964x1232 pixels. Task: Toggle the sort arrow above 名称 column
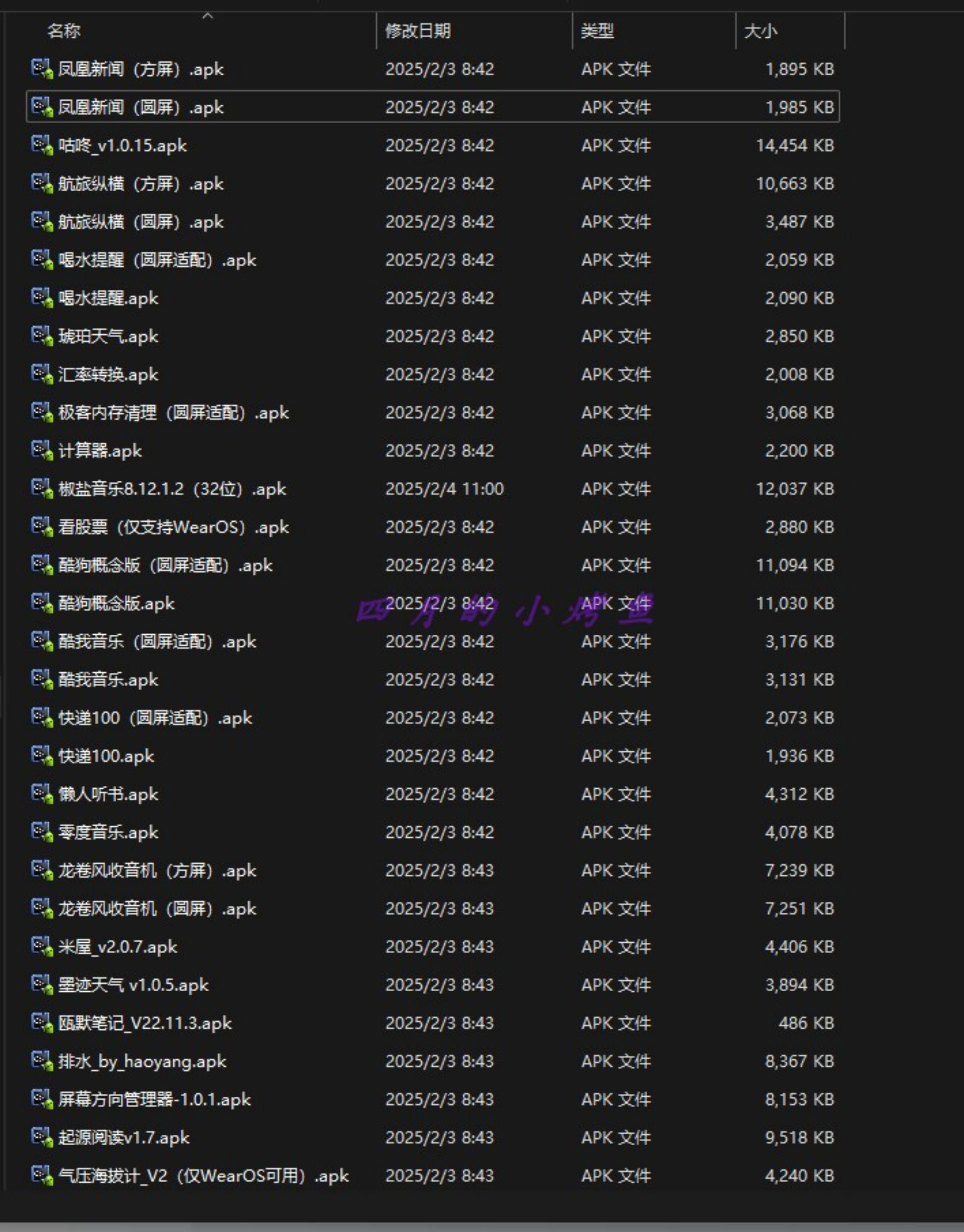(208, 16)
